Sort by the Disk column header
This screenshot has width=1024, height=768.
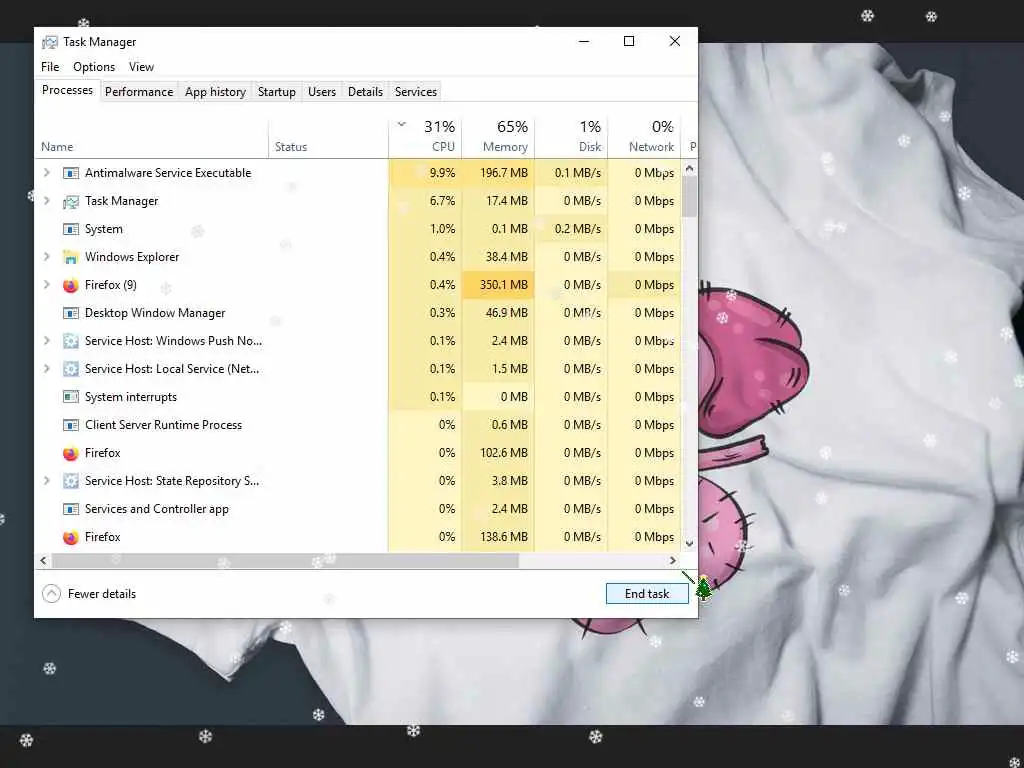pos(571,138)
